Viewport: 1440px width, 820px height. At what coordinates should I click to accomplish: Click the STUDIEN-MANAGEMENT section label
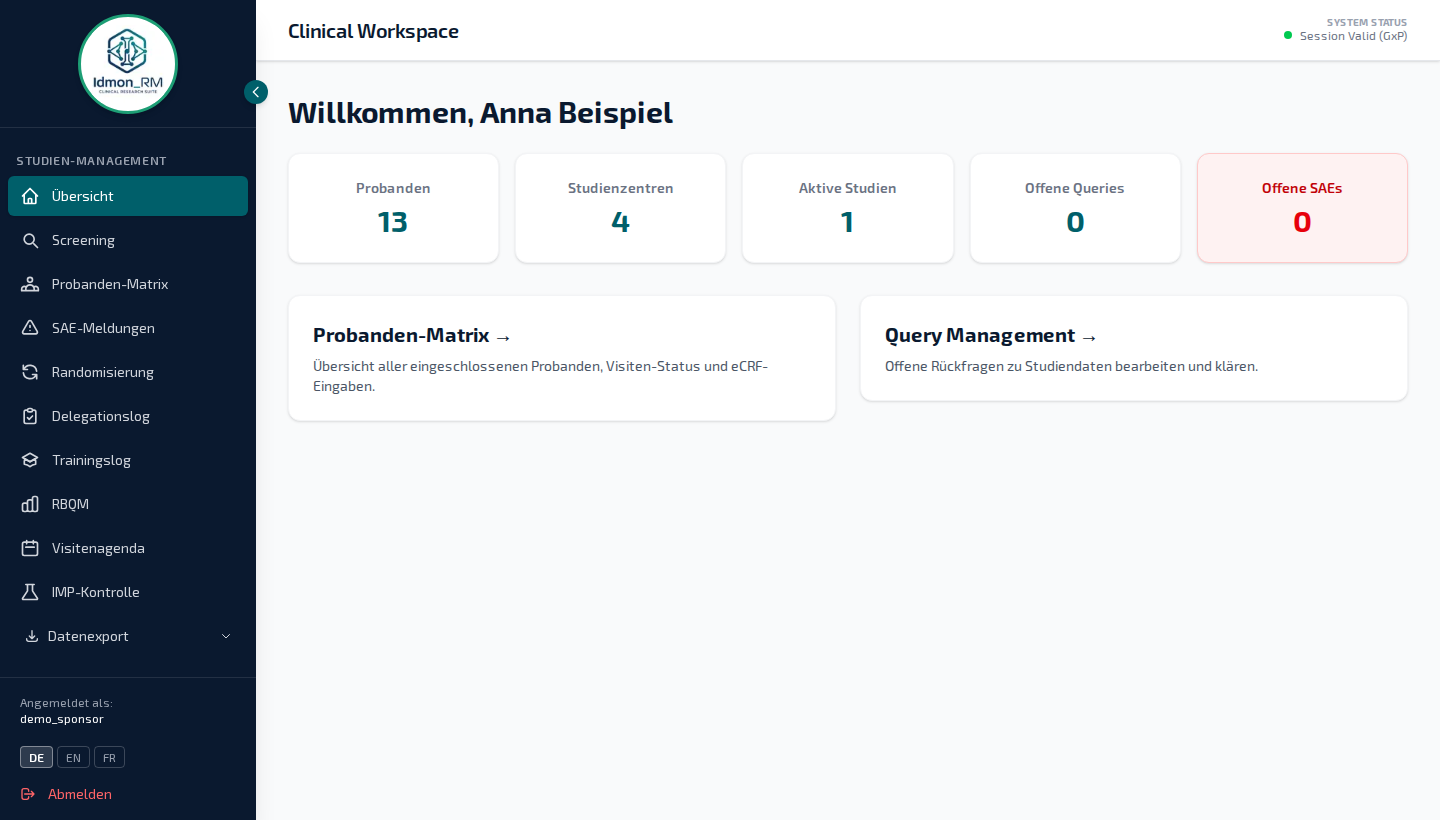91,161
